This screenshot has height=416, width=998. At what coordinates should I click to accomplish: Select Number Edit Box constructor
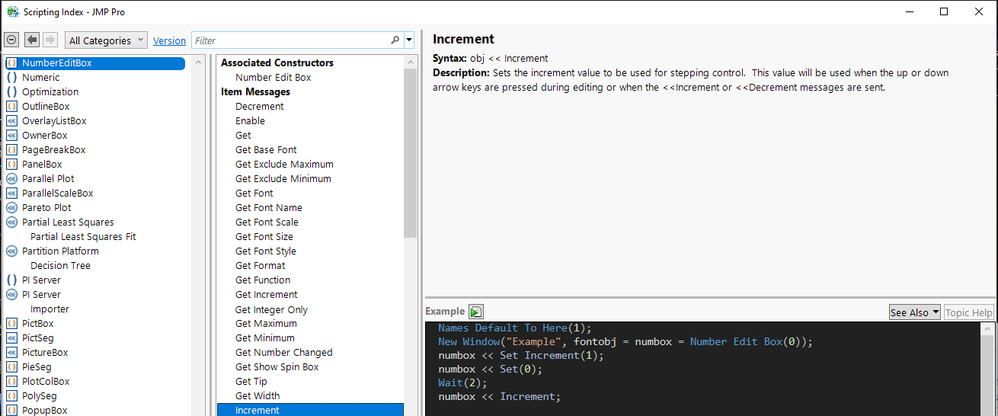click(273, 78)
